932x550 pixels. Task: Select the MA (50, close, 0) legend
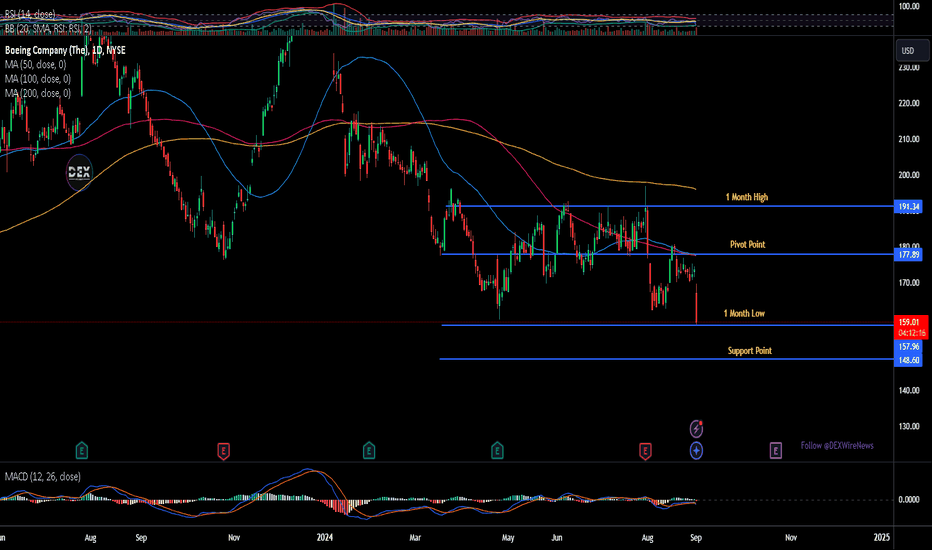(x=36, y=64)
